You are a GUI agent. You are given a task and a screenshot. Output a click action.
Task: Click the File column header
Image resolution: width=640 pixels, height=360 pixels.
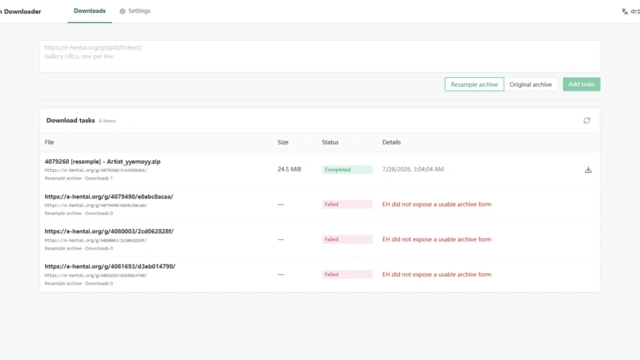tap(49, 142)
